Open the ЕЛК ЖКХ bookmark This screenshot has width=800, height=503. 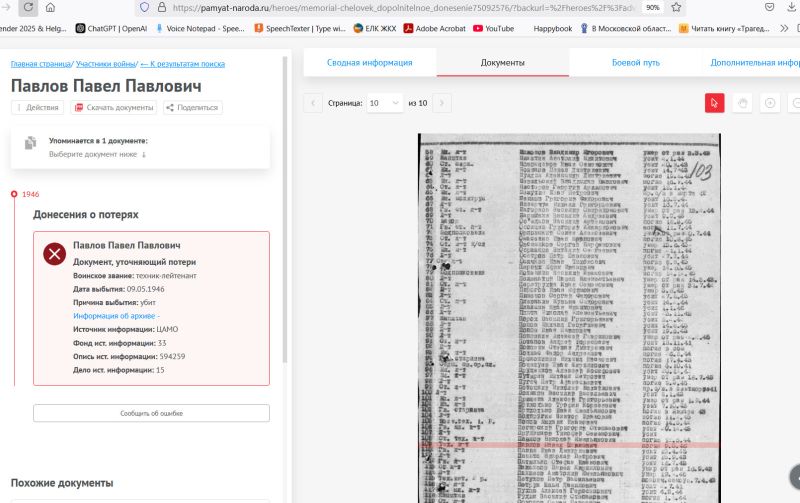click(x=374, y=29)
